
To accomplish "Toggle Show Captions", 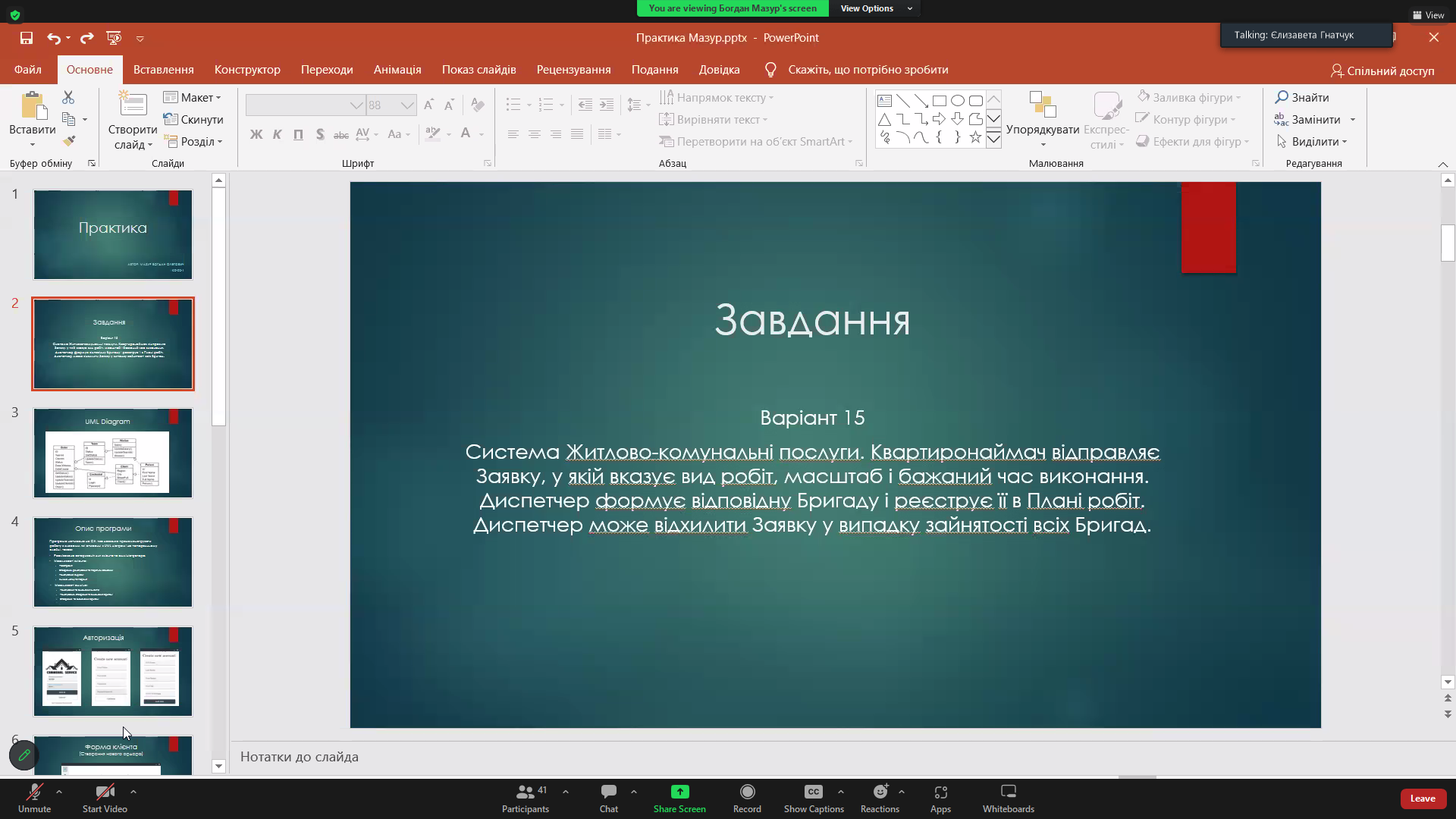I will [x=813, y=798].
